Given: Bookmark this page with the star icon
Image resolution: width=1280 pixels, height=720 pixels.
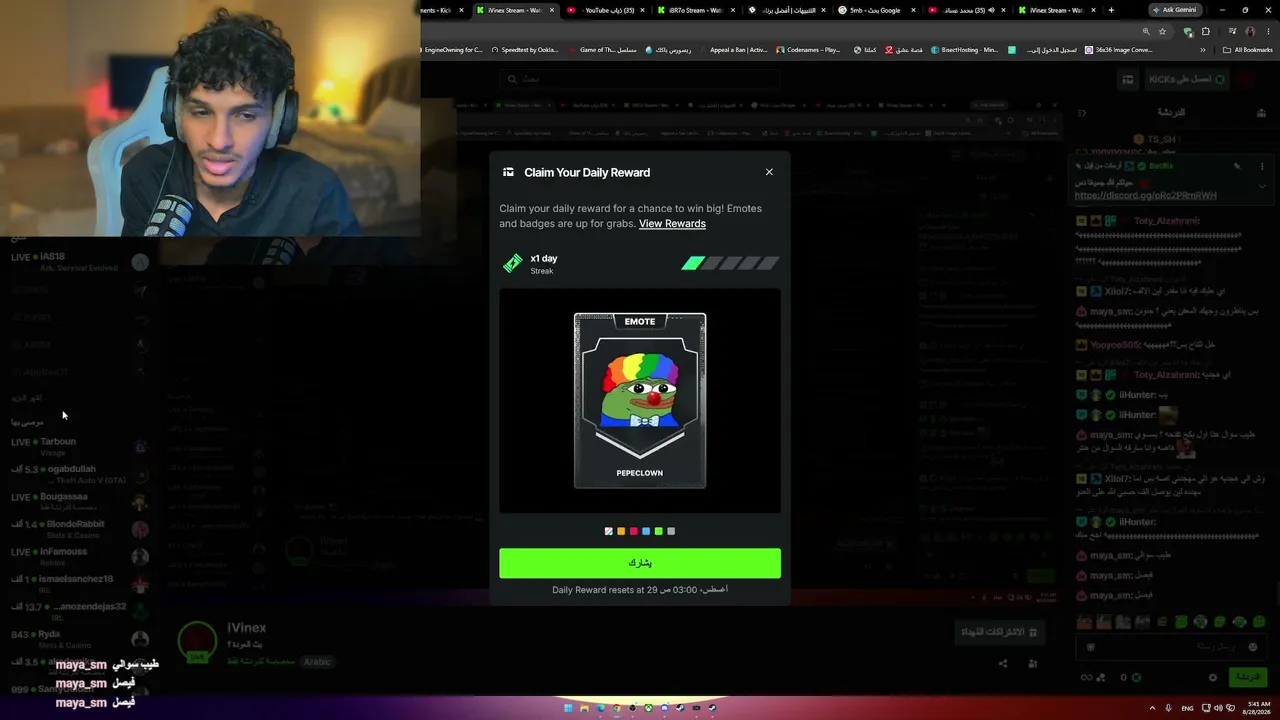Looking at the screenshot, I should (1162, 31).
